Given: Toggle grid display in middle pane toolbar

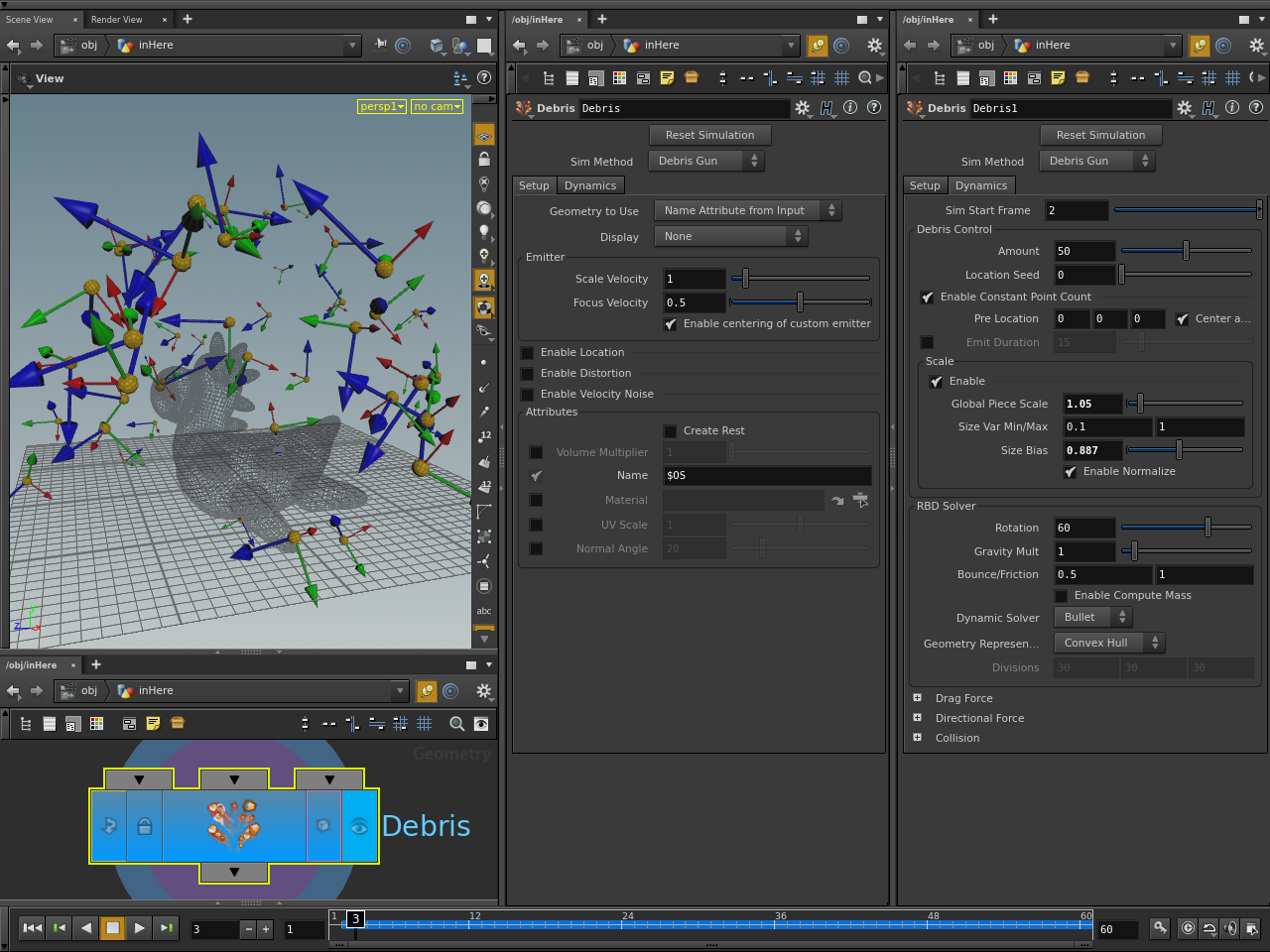Looking at the screenshot, I should tap(841, 77).
